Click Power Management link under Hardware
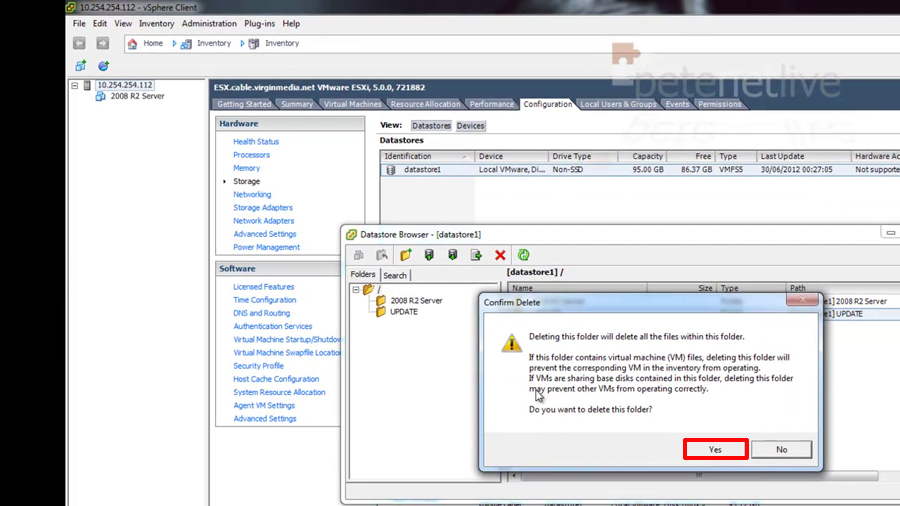This screenshot has width=900, height=506. [x=266, y=247]
